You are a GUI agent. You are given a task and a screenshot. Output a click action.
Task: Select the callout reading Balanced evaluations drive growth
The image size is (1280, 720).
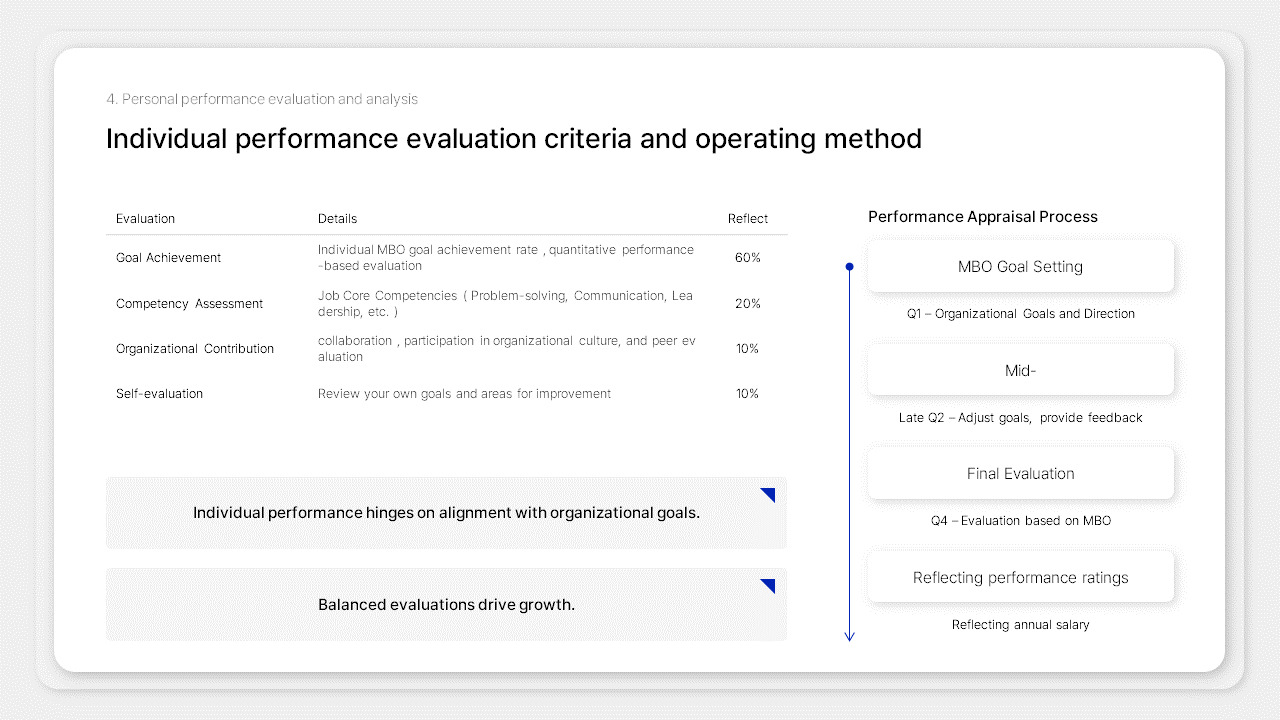(x=446, y=604)
